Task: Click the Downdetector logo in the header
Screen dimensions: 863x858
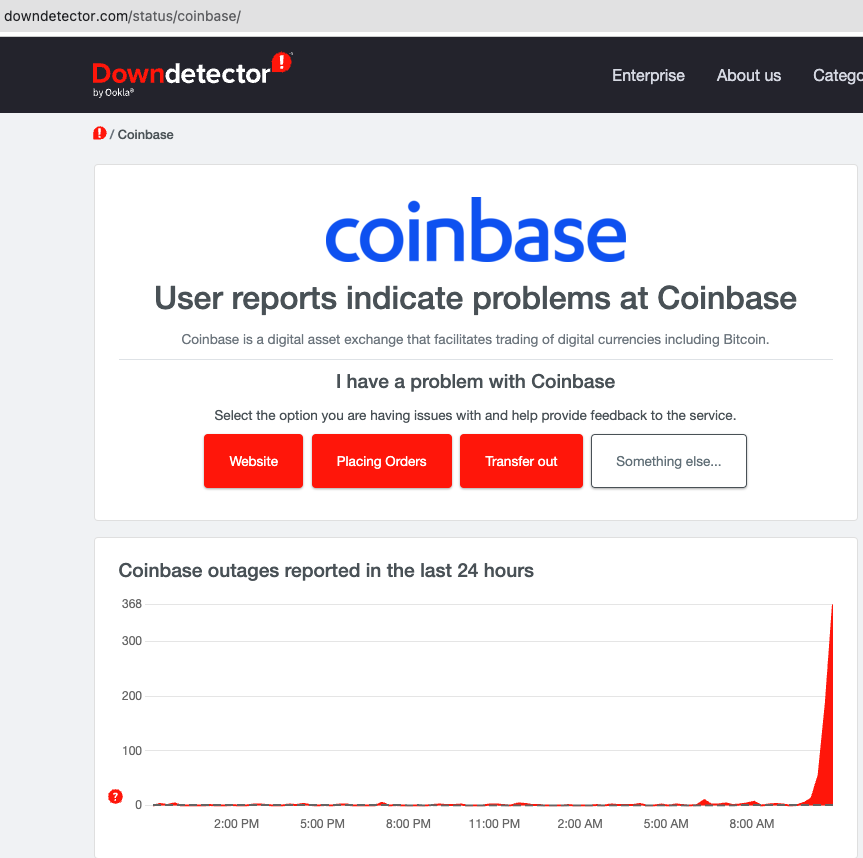Action: click(x=192, y=75)
